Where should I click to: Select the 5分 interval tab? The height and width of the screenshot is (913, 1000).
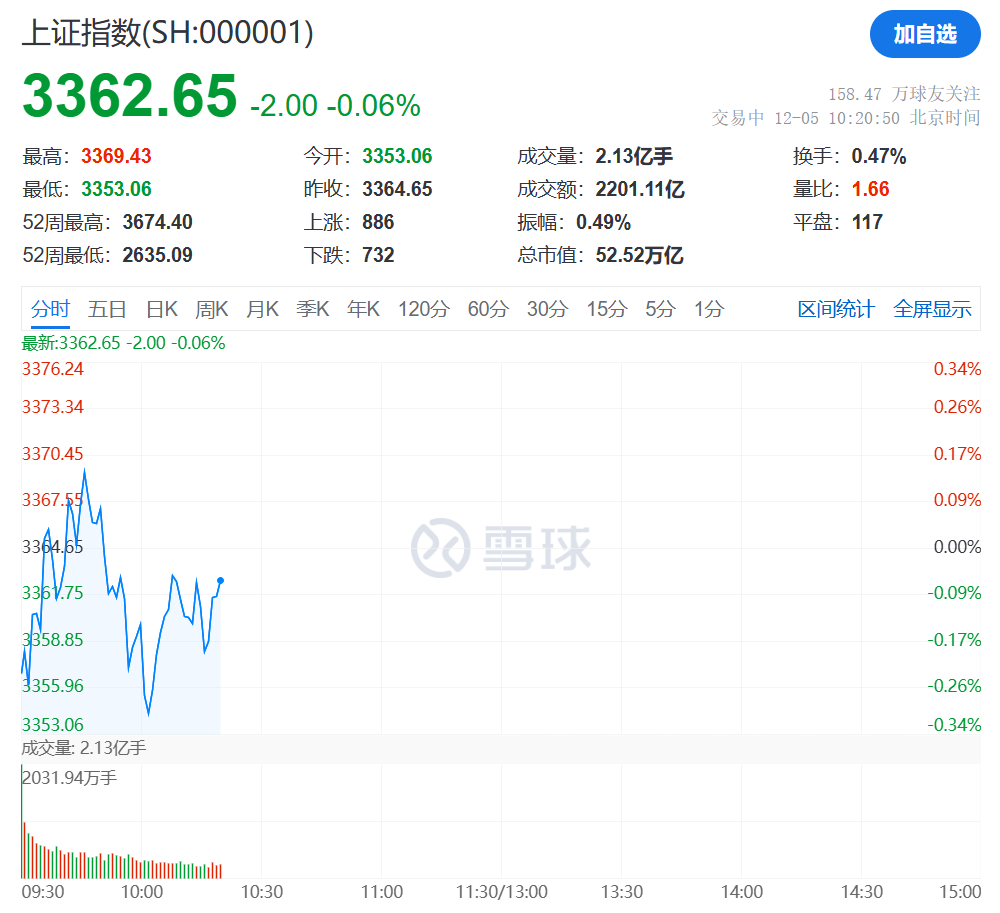[x=660, y=309]
